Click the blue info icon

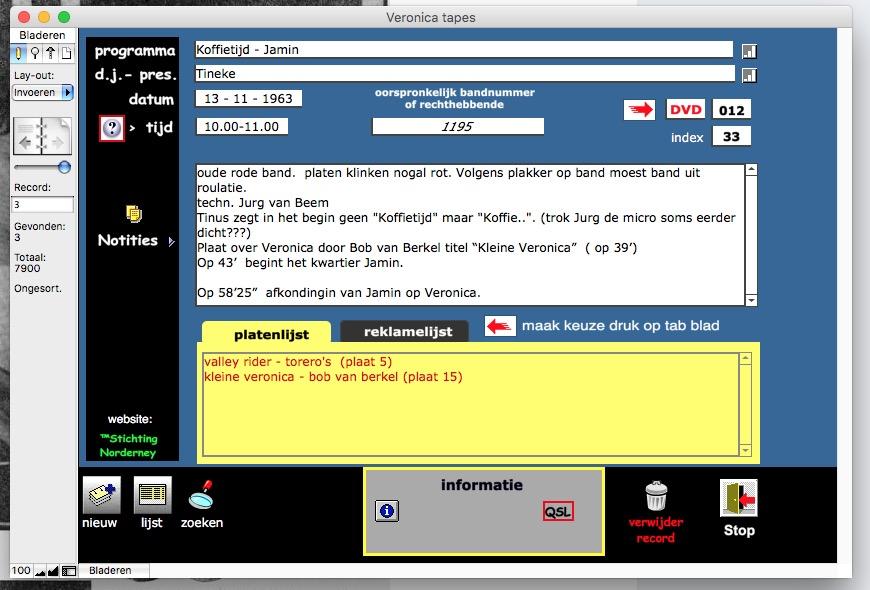[387, 511]
